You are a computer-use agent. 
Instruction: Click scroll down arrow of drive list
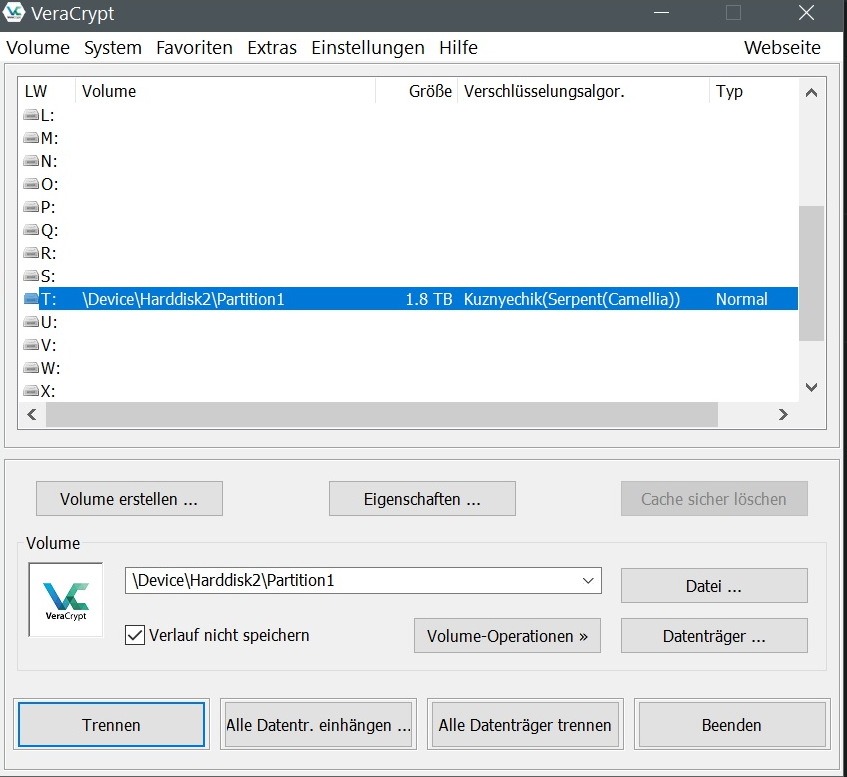811,387
